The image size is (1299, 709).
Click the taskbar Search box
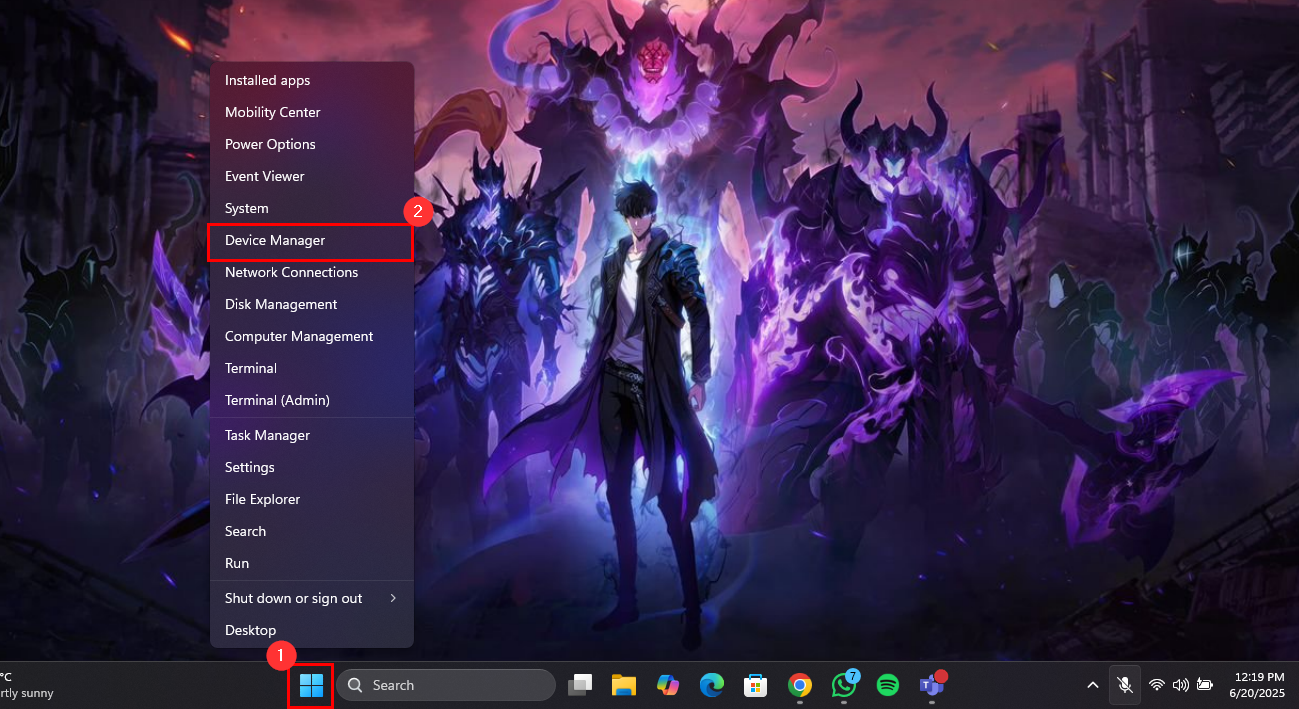(446, 685)
